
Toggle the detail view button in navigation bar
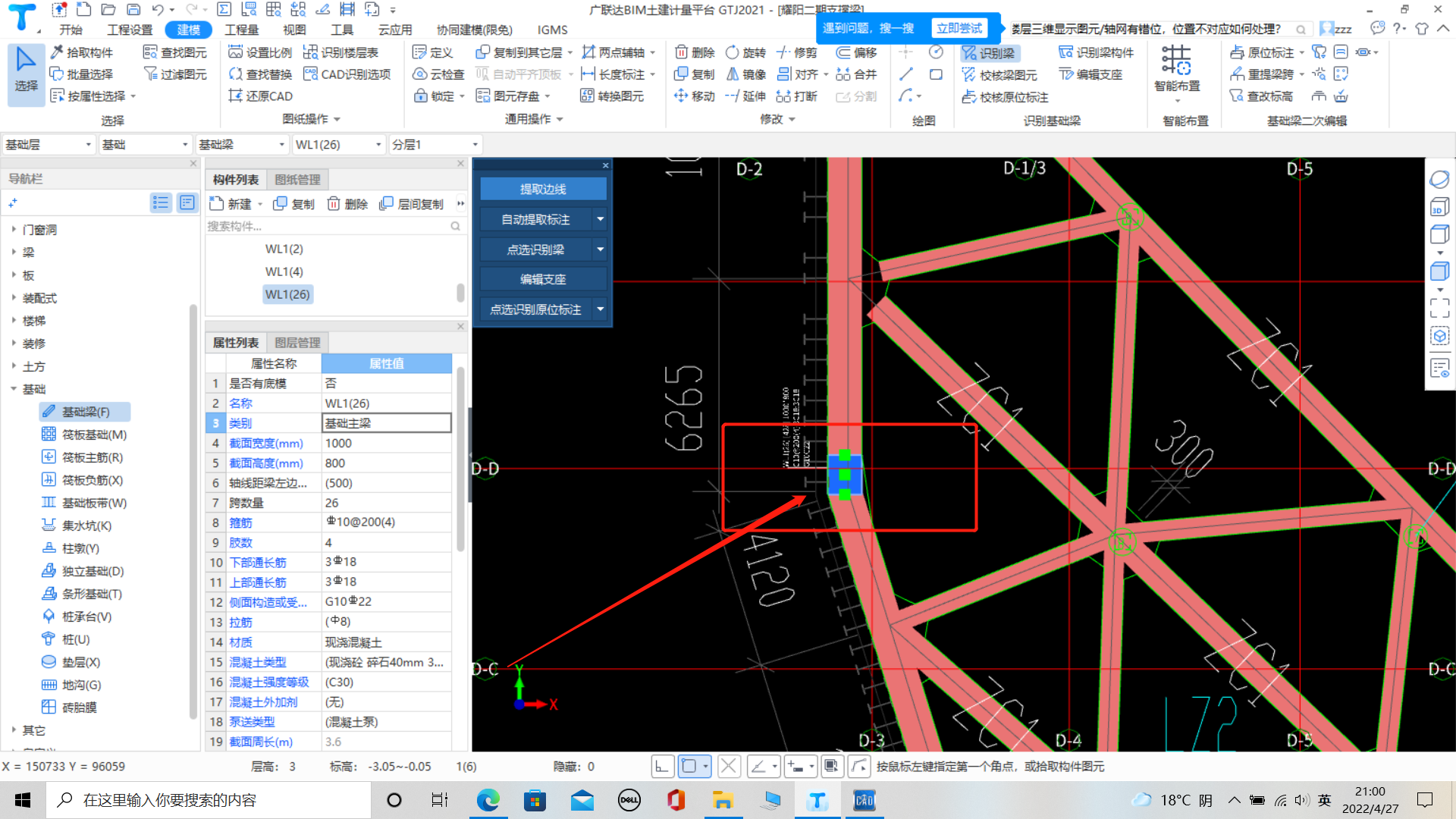(x=187, y=202)
